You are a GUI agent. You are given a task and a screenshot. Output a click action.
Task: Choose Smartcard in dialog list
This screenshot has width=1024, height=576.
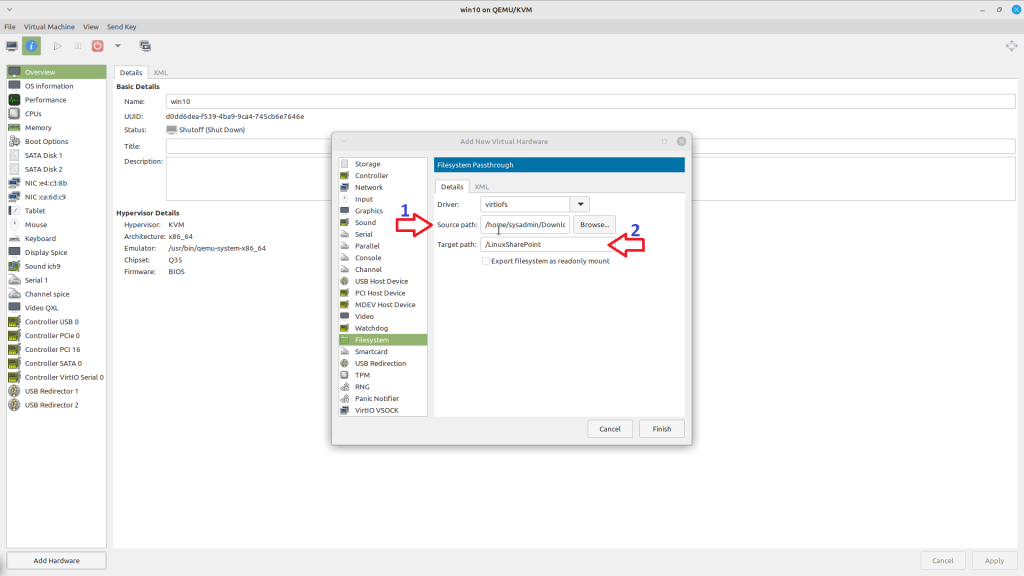(383, 352)
